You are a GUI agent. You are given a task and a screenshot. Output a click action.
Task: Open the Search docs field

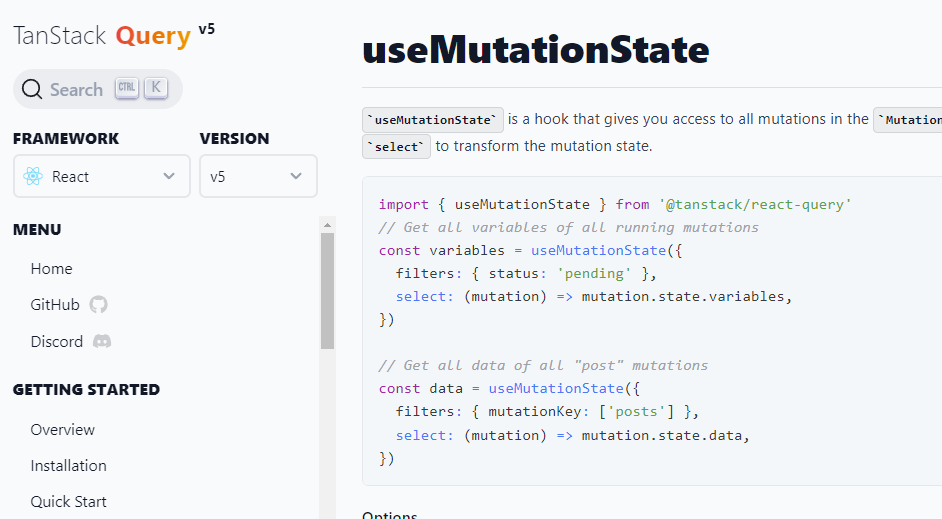tap(98, 89)
